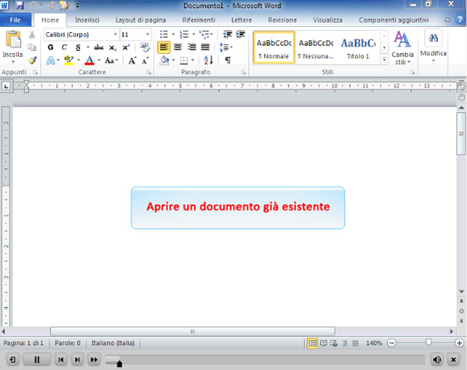Click the zoom in plus button
The height and width of the screenshot is (370, 467).
(459, 343)
